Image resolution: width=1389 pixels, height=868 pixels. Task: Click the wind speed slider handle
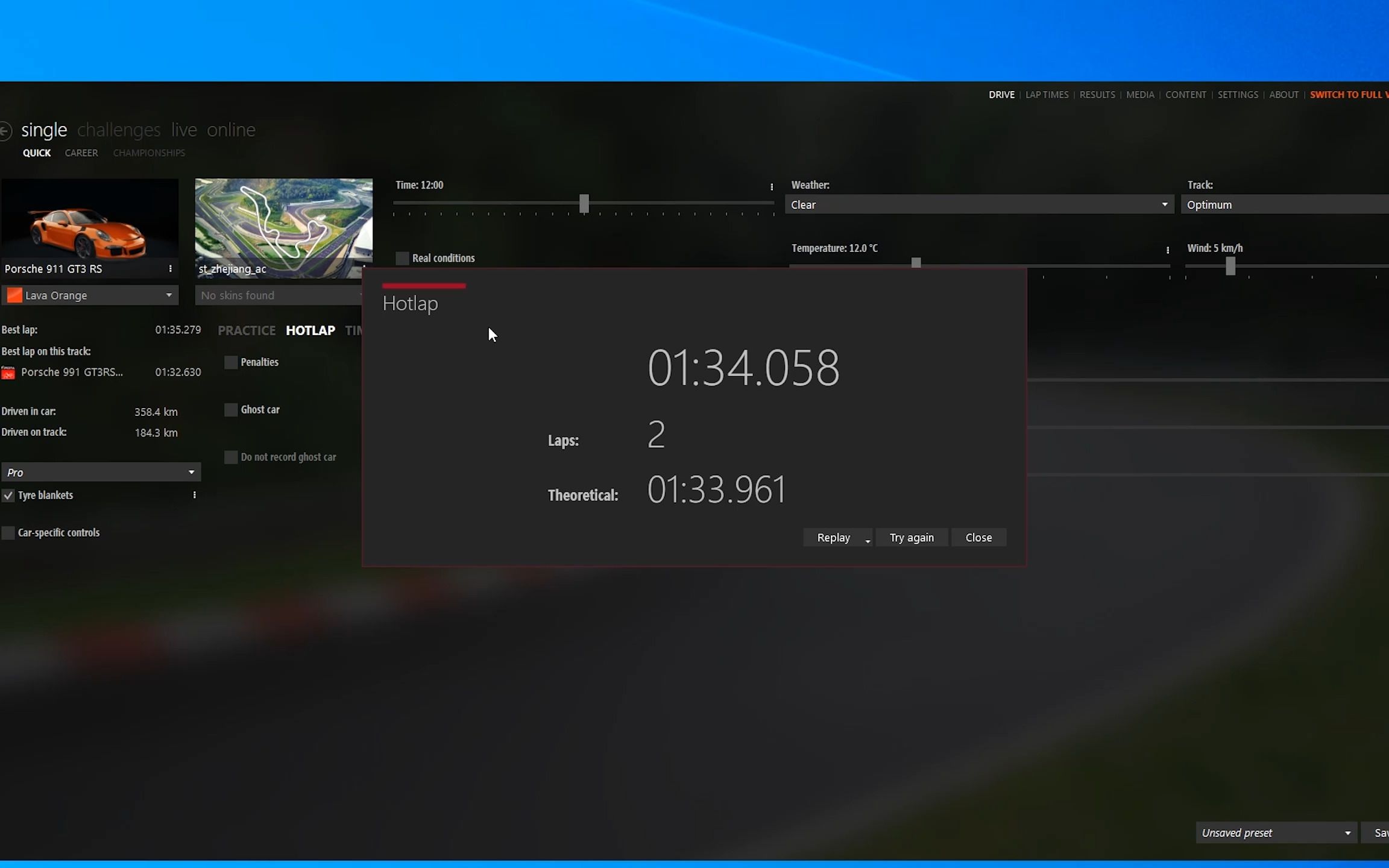(x=1230, y=266)
